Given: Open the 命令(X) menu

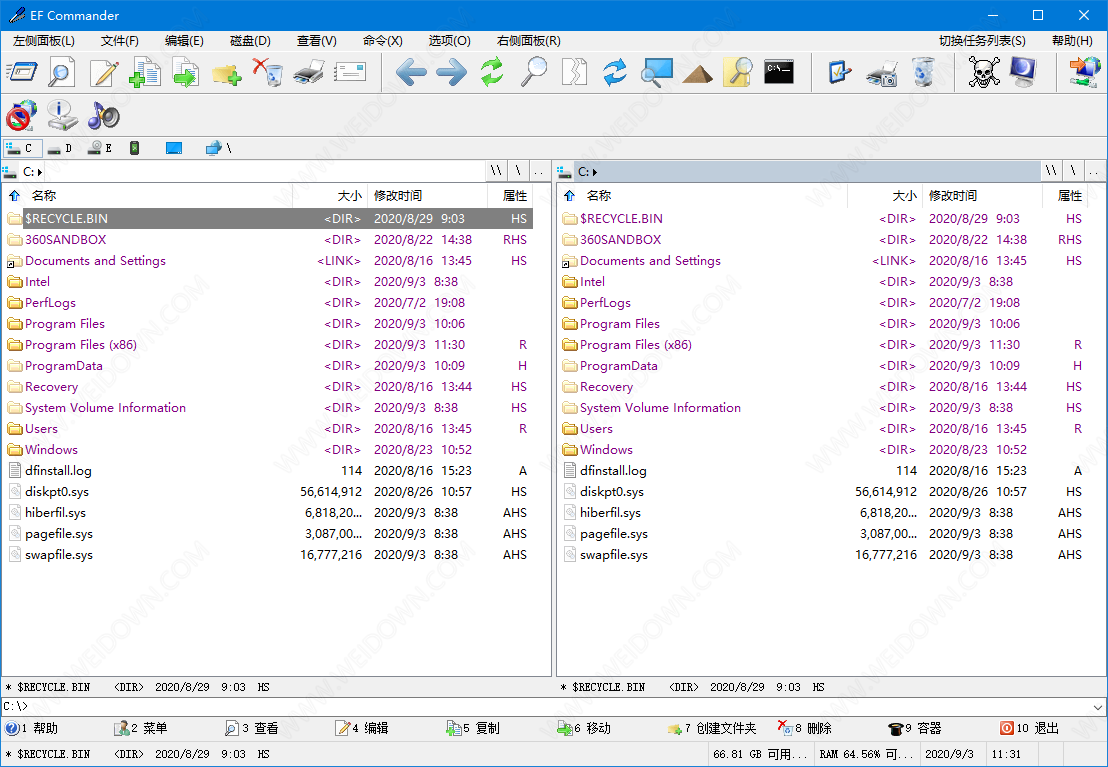Looking at the screenshot, I should pos(382,41).
